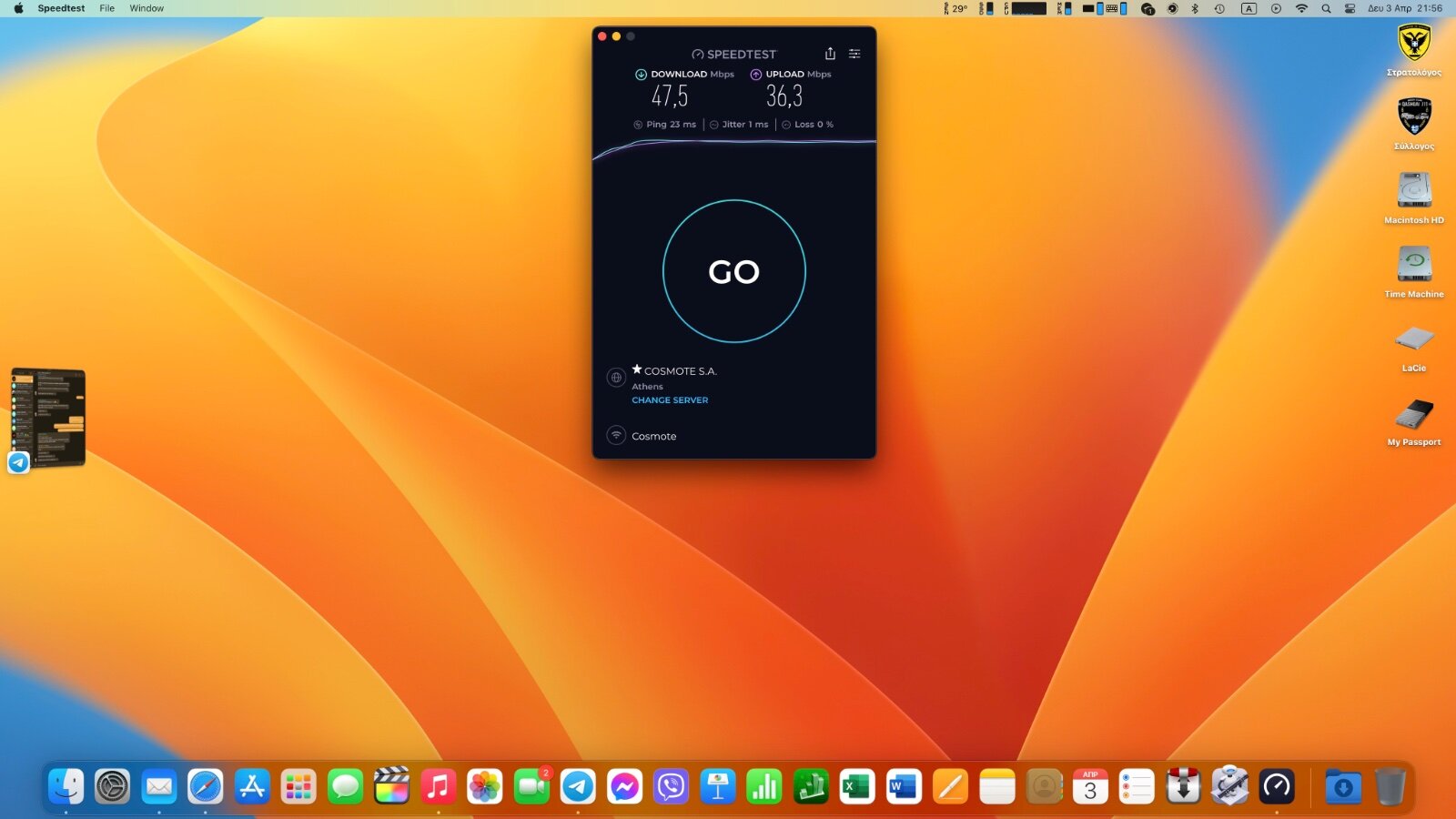Open Messenger from the Dock

click(x=624, y=786)
